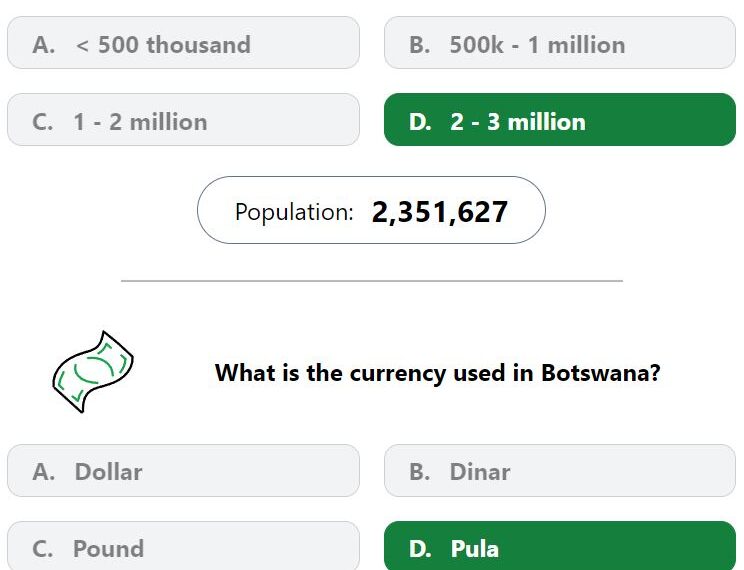Screen dimensions: 744x570
Task: Choose the 500k - 1 million answer
Action: click(560, 43)
